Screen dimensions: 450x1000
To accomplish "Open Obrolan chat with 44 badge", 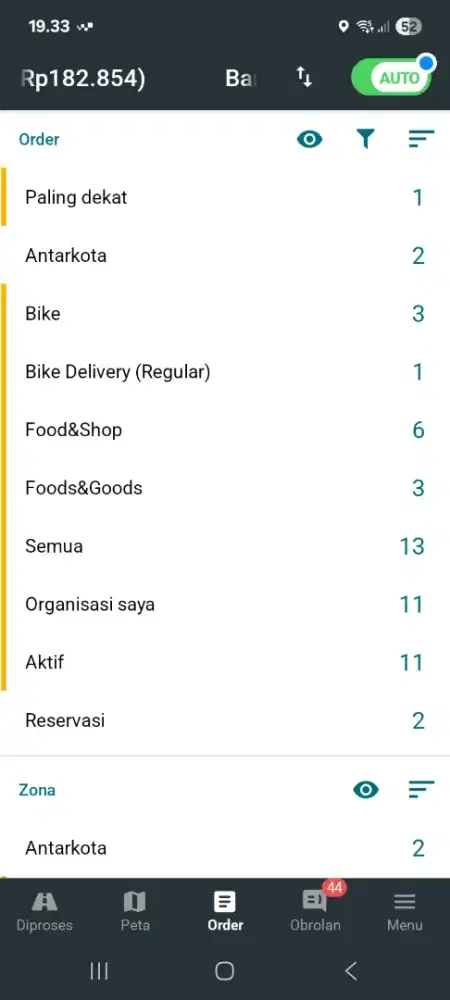I will (x=316, y=911).
